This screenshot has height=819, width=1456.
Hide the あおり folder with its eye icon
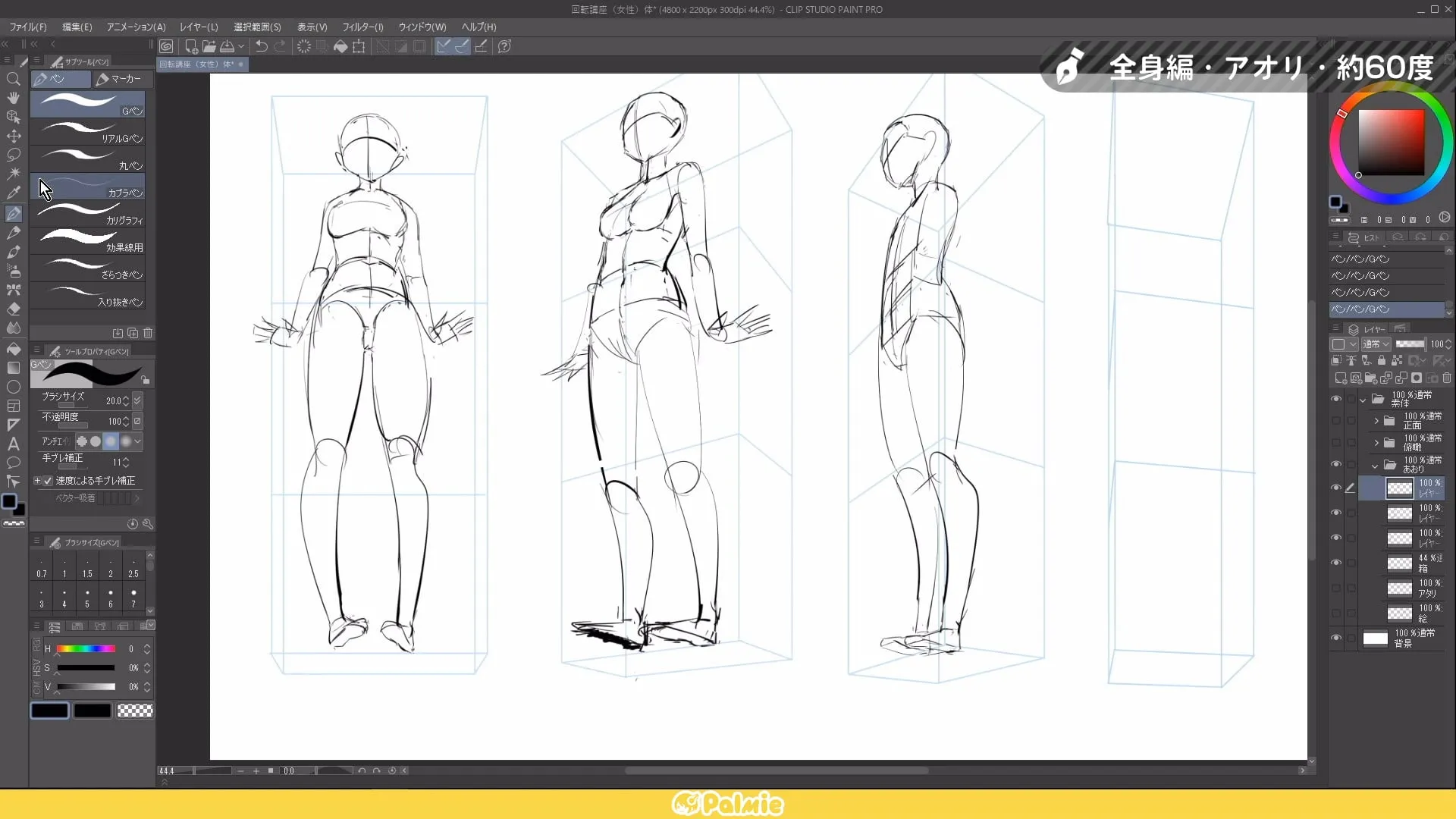(1336, 464)
